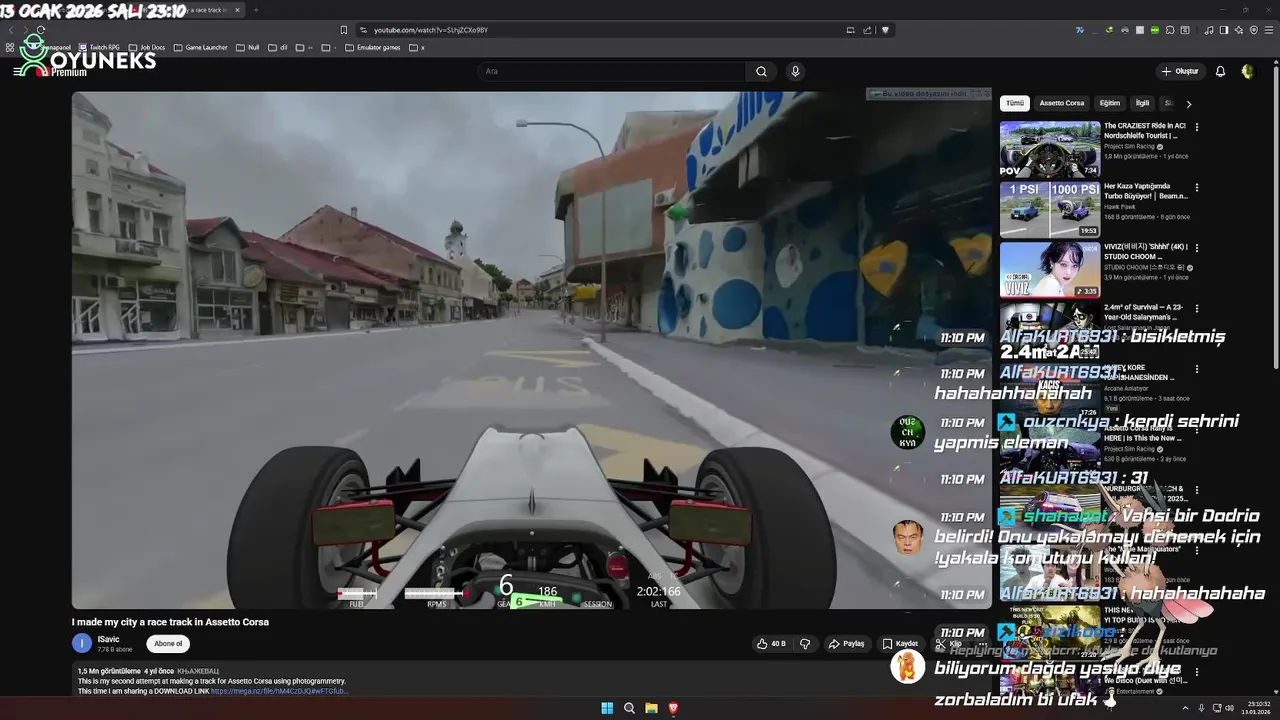Click the YouTube search magnifier button
The width and height of the screenshot is (1280, 720).
(x=761, y=71)
